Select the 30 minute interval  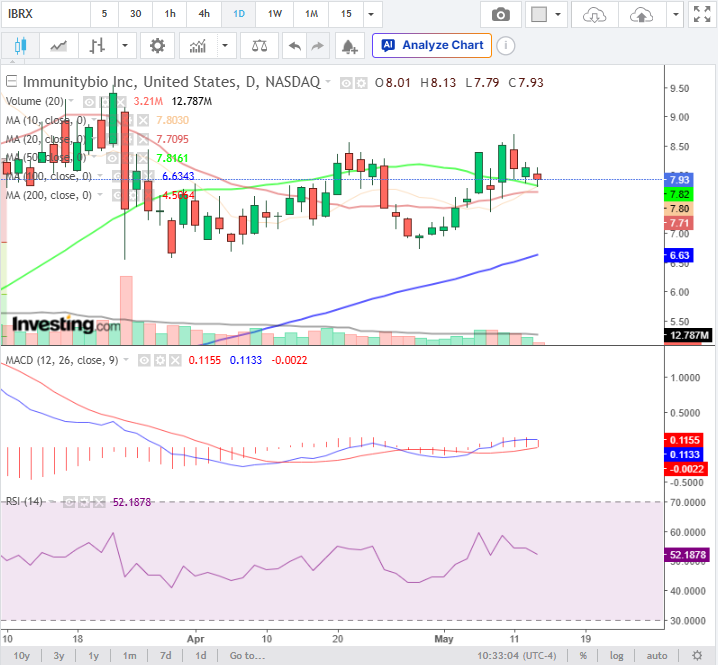[136, 15]
